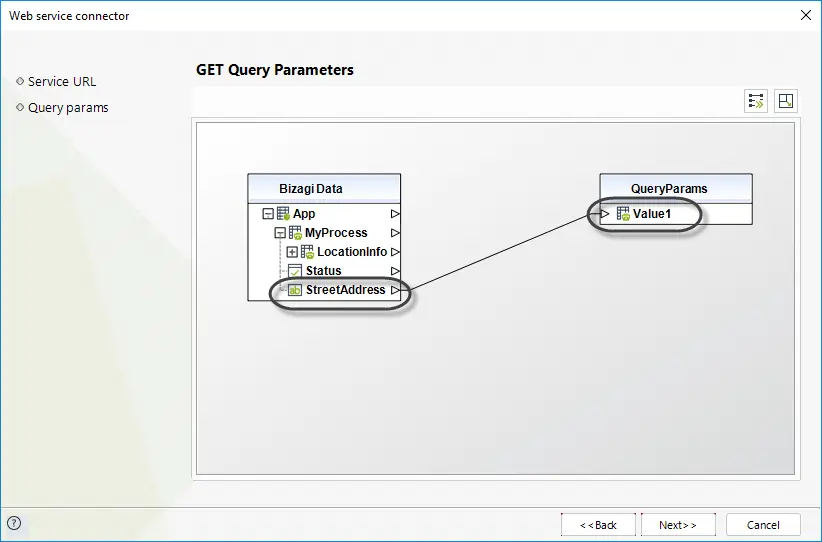The height and width of the screenshot is (542, 822).
Task: Click the Value1 parameter icon
Action: pyautogui.click(x=623, y=213)
